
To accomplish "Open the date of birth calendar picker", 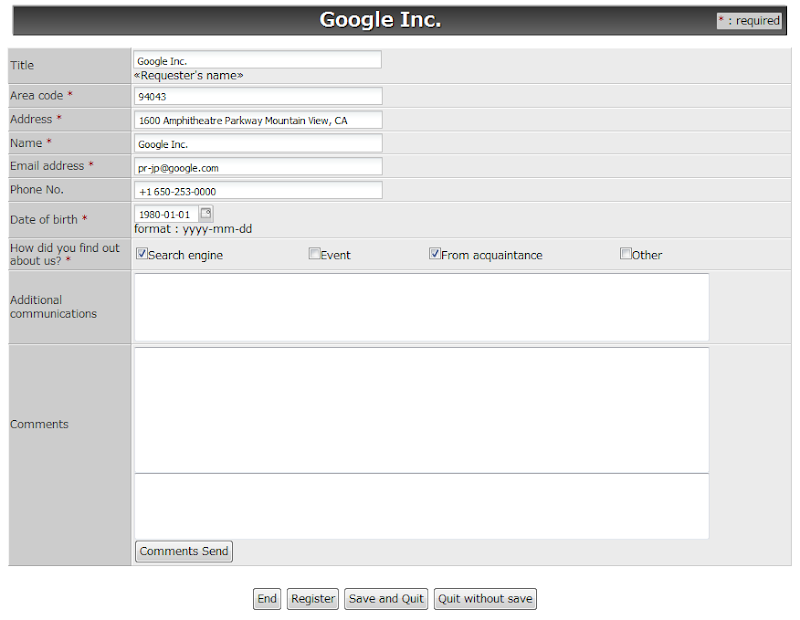I will 206,213.
